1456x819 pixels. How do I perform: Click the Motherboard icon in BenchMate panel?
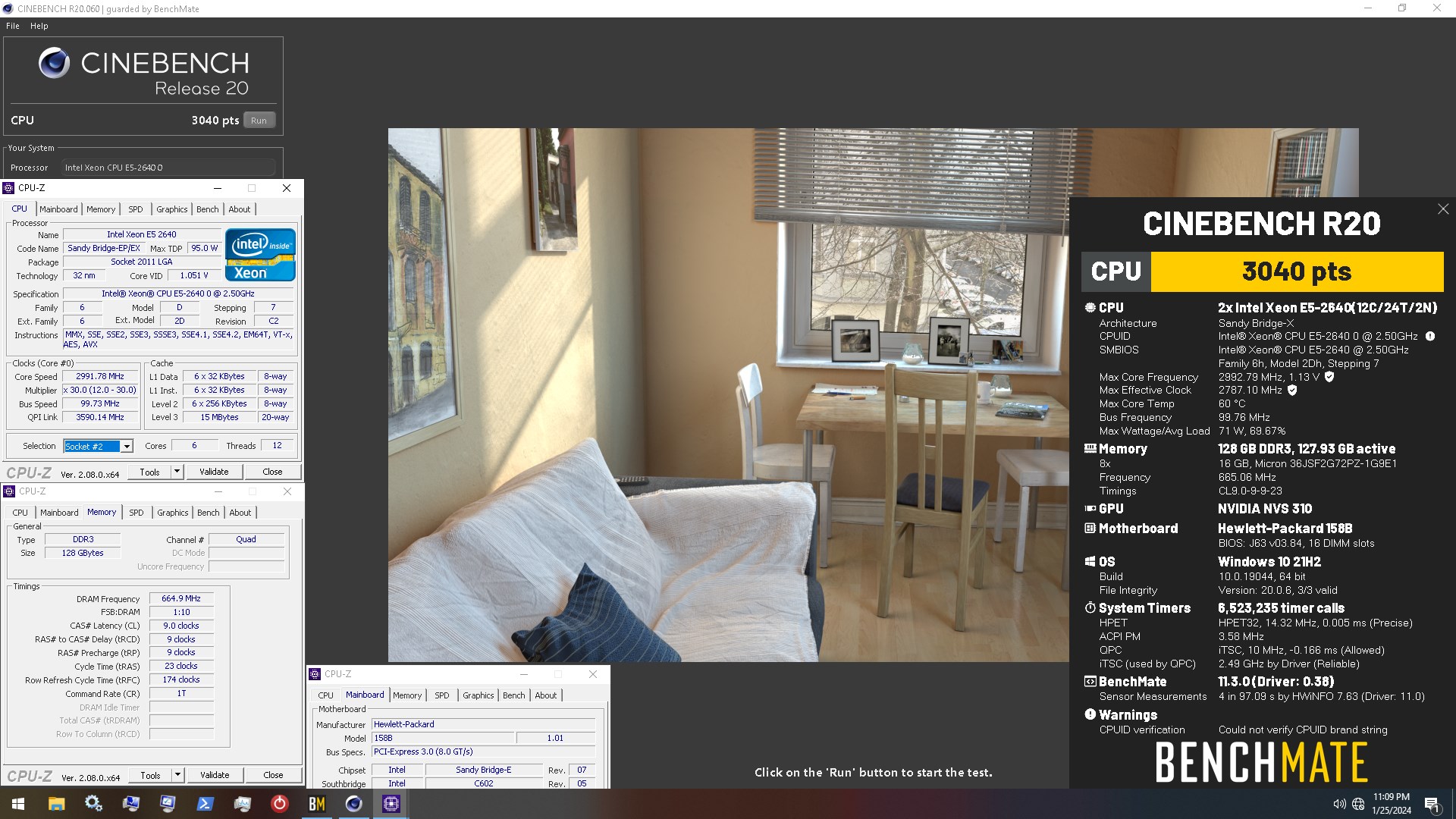(1090, 529)
